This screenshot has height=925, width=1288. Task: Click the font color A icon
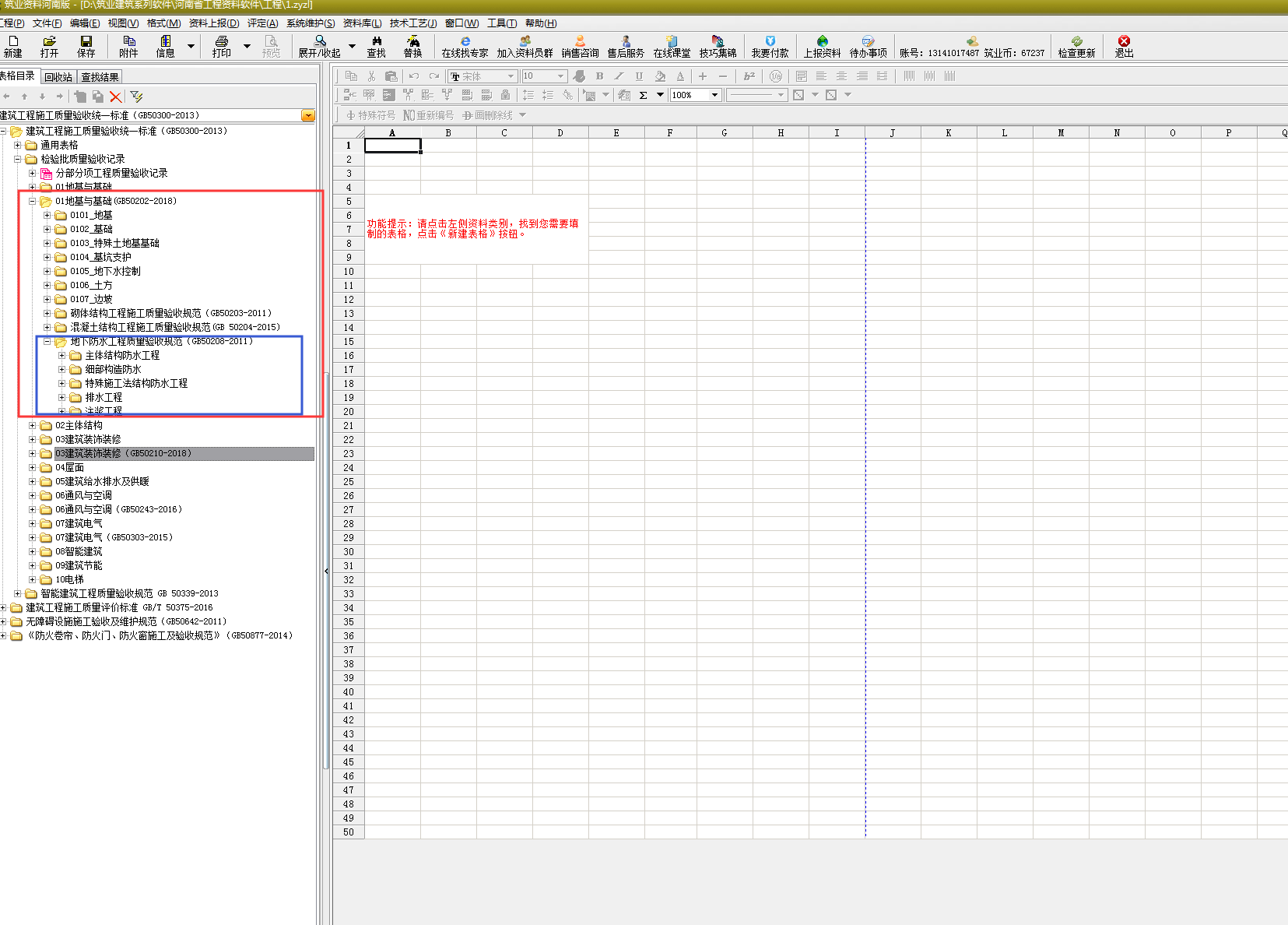click(x=680, y=76)
